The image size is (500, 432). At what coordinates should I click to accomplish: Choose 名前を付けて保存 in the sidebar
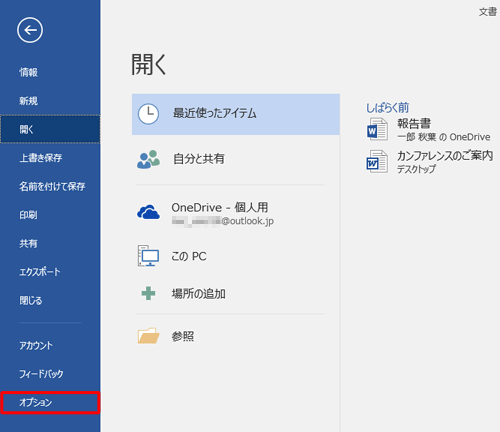50,186
